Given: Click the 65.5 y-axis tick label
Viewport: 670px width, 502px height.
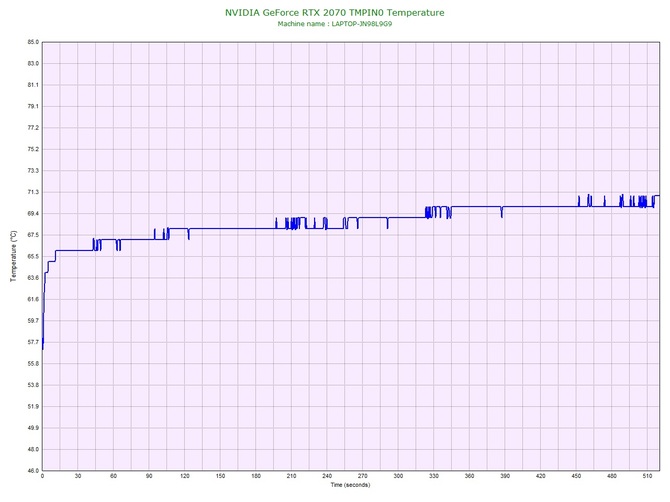Looking at the screenshot, I should click(33, 256).
